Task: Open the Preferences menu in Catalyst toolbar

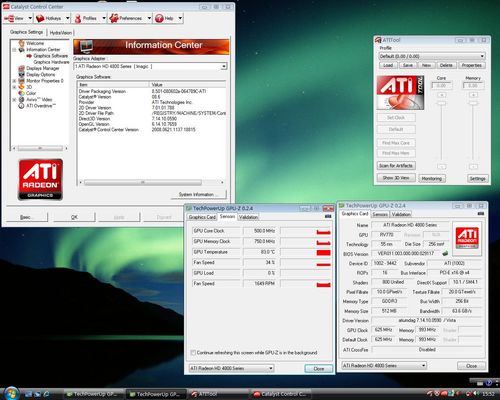Action: [126, 18]
